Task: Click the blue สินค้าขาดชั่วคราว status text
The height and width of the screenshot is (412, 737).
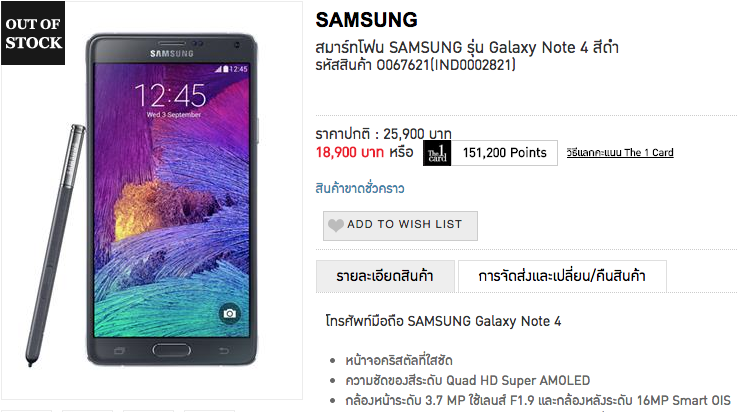Action: [x=360, y=188]
